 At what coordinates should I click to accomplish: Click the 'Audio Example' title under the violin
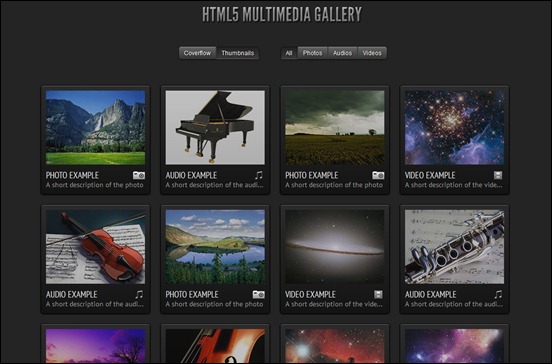pos(71,294)
